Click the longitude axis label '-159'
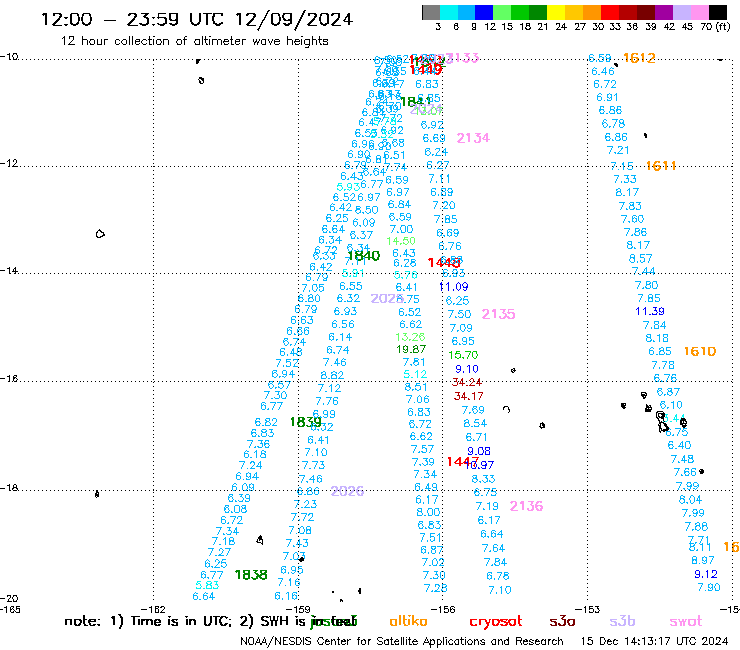 pos(299,609)
